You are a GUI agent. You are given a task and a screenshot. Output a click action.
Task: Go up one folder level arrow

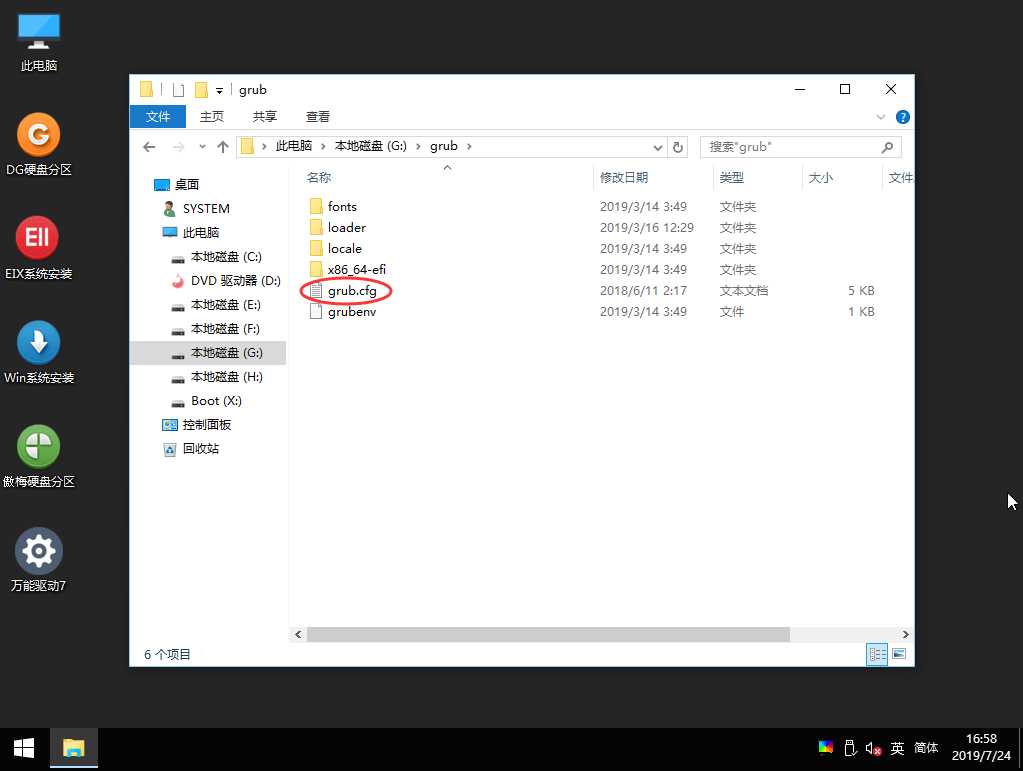(x=223, y=147)
